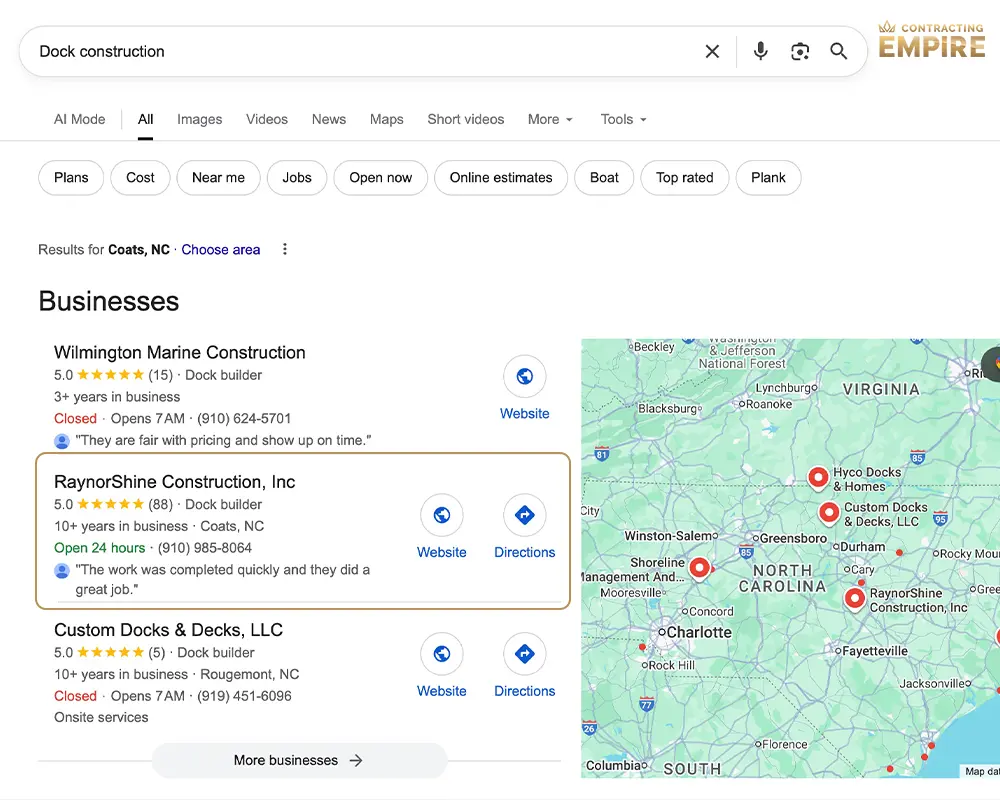Click the Contracting Empire logo
Screen dimensions: 1000x800
click(x=932, y=40)
